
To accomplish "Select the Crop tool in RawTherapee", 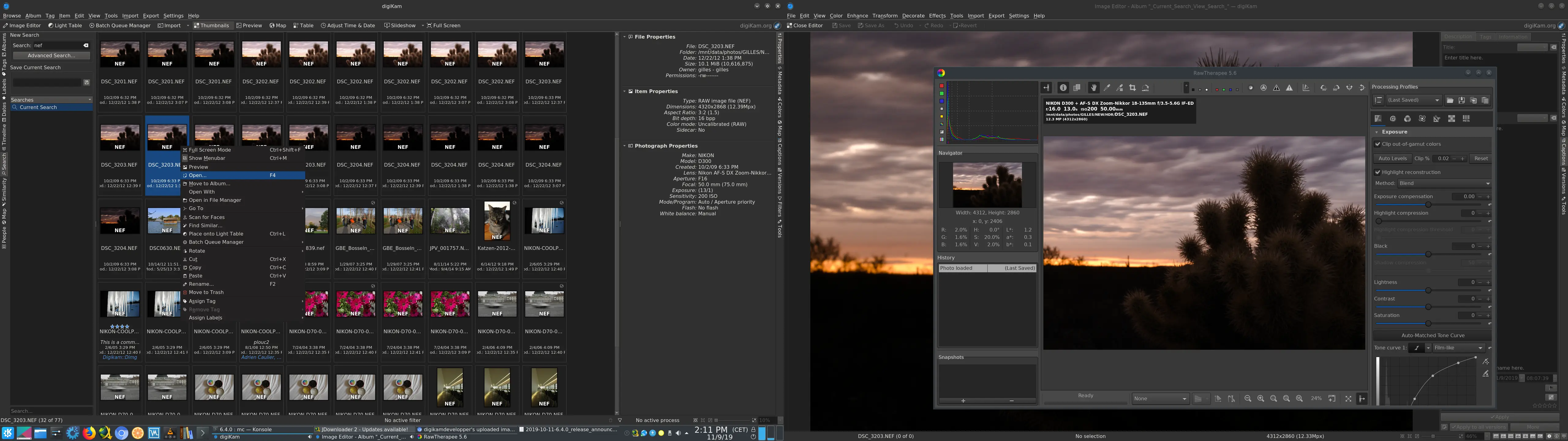I will pyautogui.click(x=1133, y=88).
